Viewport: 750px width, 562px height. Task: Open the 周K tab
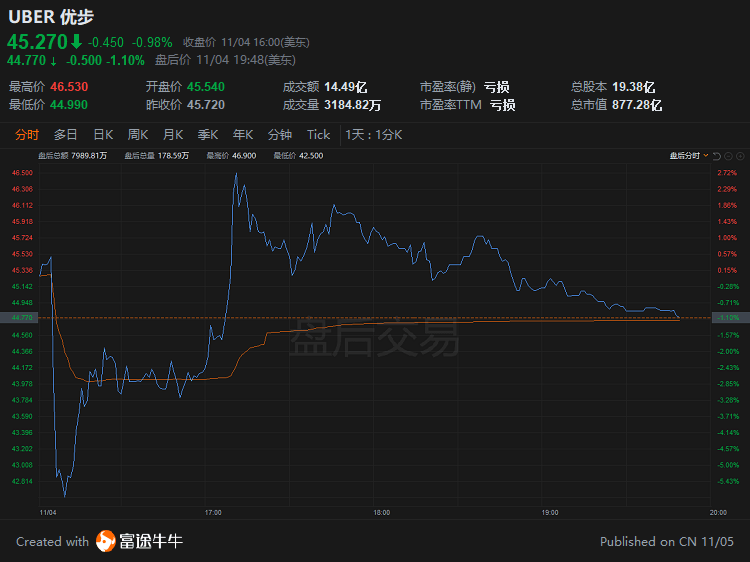(138, 135)
